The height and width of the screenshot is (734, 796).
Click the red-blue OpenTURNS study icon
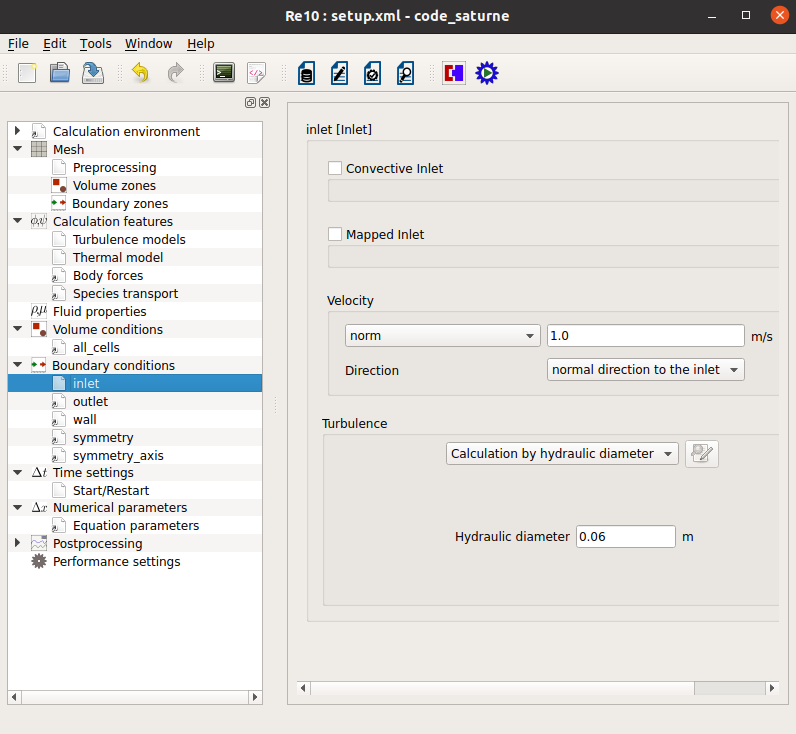[455, 73]
